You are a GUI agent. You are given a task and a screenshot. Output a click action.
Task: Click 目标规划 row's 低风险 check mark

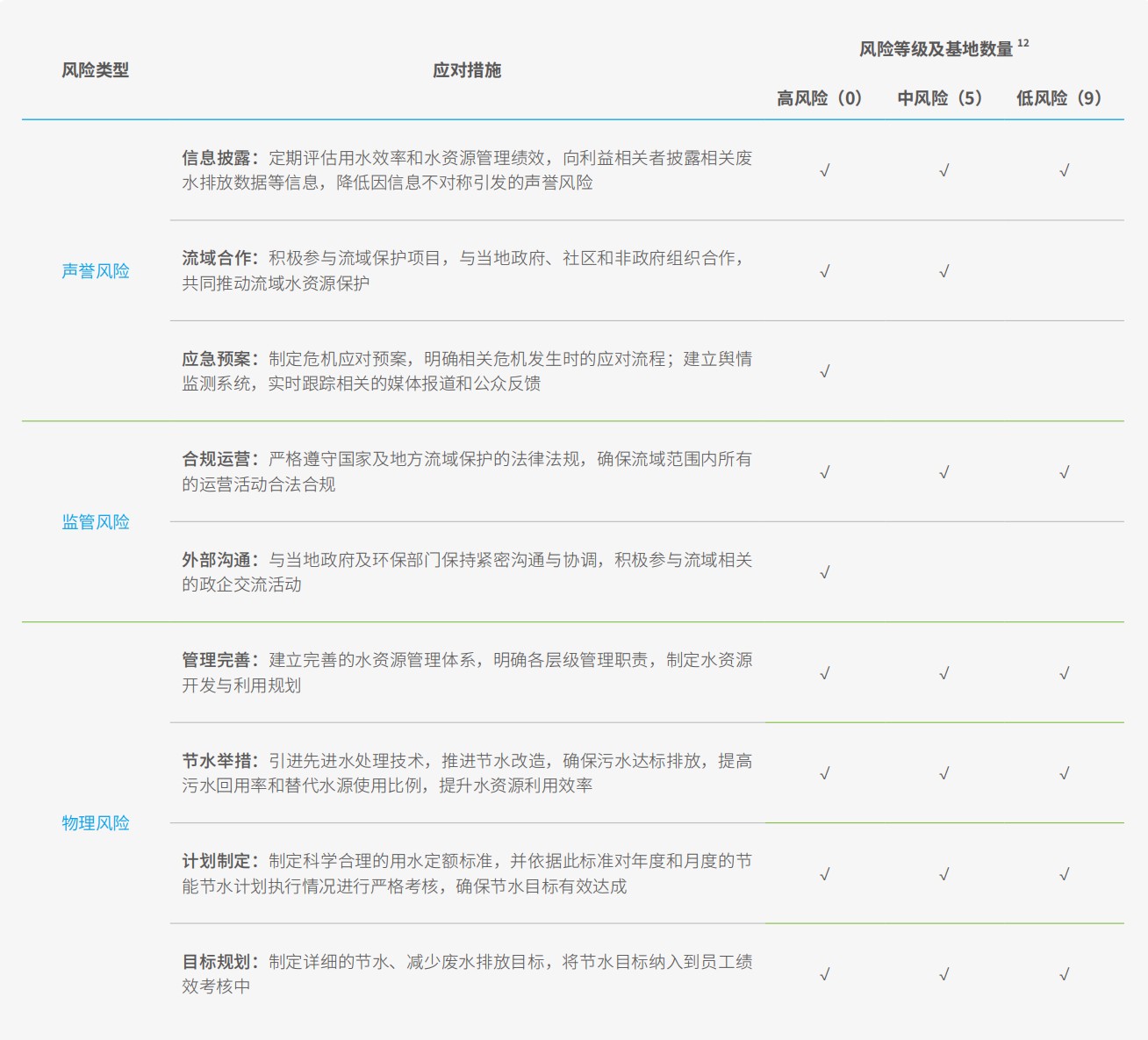[x=1064, y=974]
